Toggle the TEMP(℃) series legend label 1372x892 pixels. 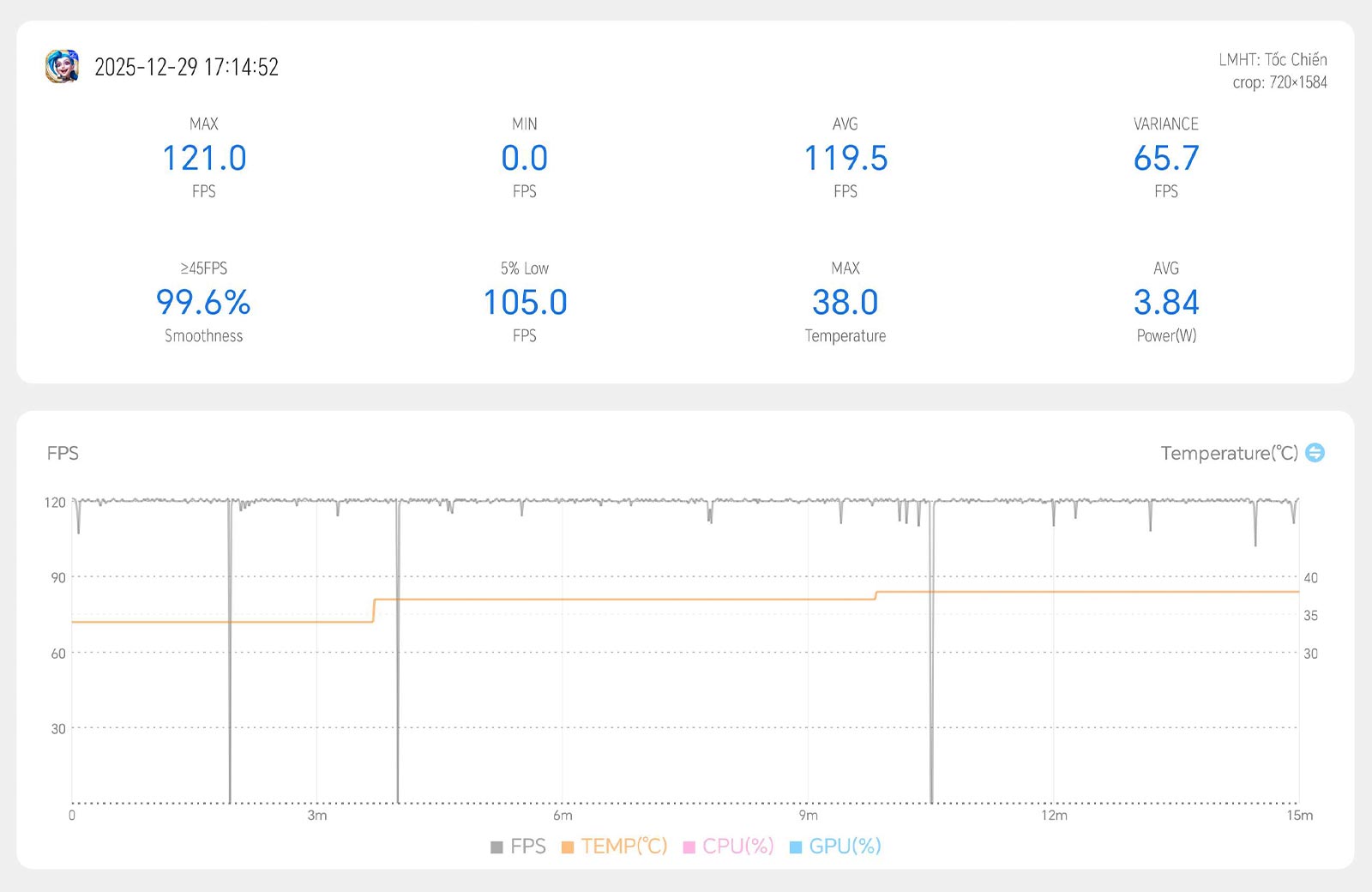(x=623, y=847)
